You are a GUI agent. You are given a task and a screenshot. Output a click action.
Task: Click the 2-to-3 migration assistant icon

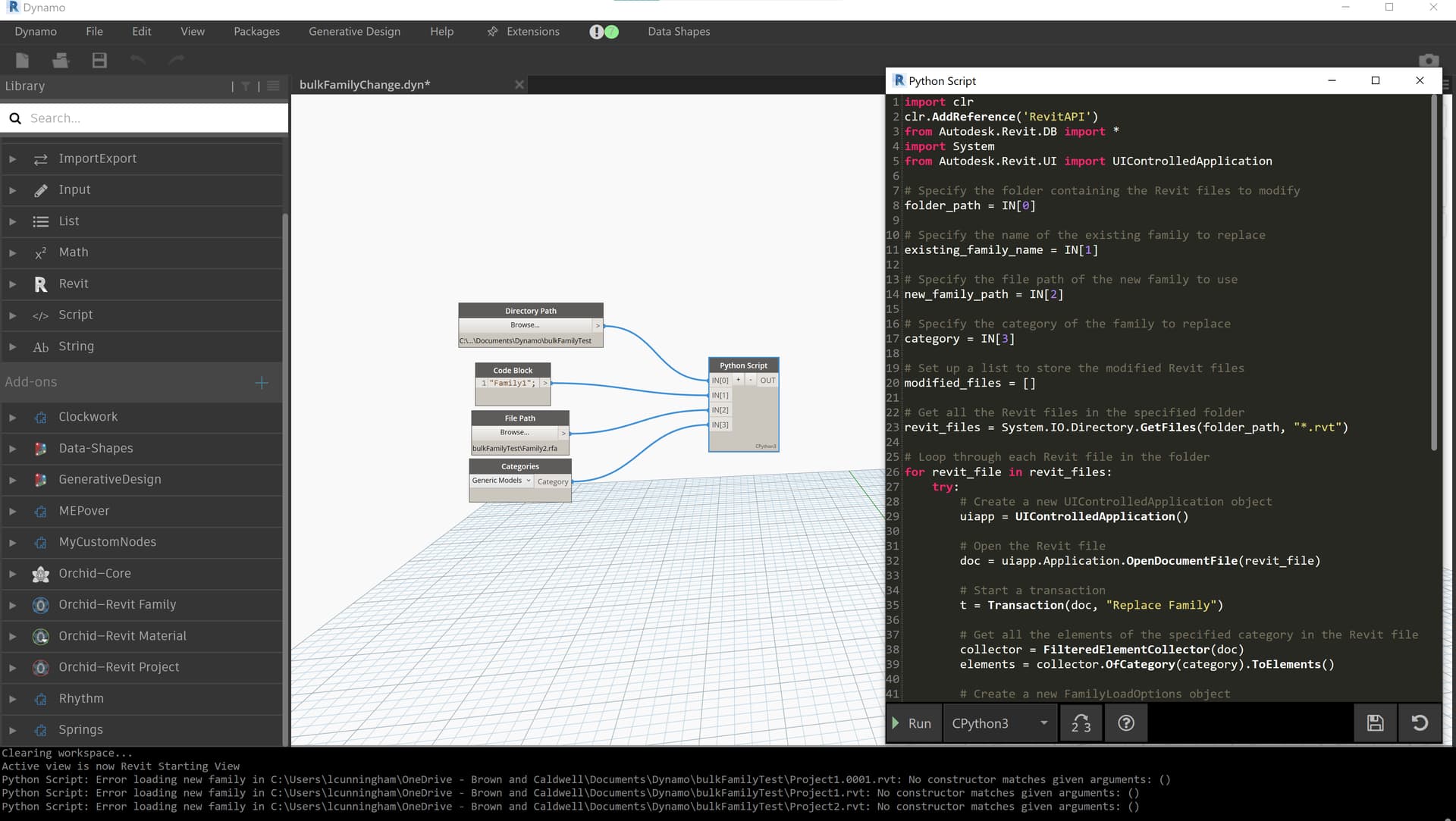pyautogui.click(x=1081, y=723)
